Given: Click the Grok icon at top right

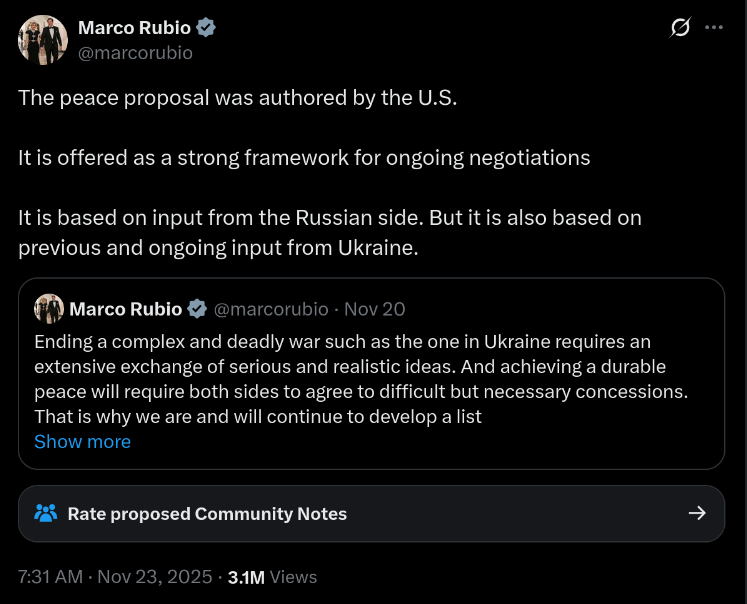Looking at the screenshot, I should (x=680, y=28).
